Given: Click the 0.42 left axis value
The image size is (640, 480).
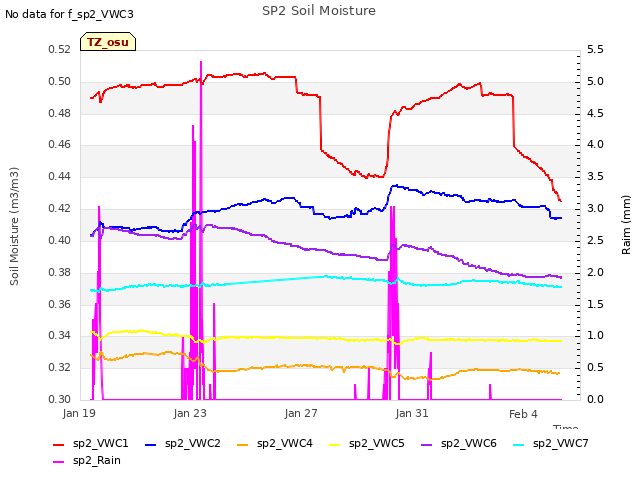Looking at the screenshot, I should (x=60, y=209).
